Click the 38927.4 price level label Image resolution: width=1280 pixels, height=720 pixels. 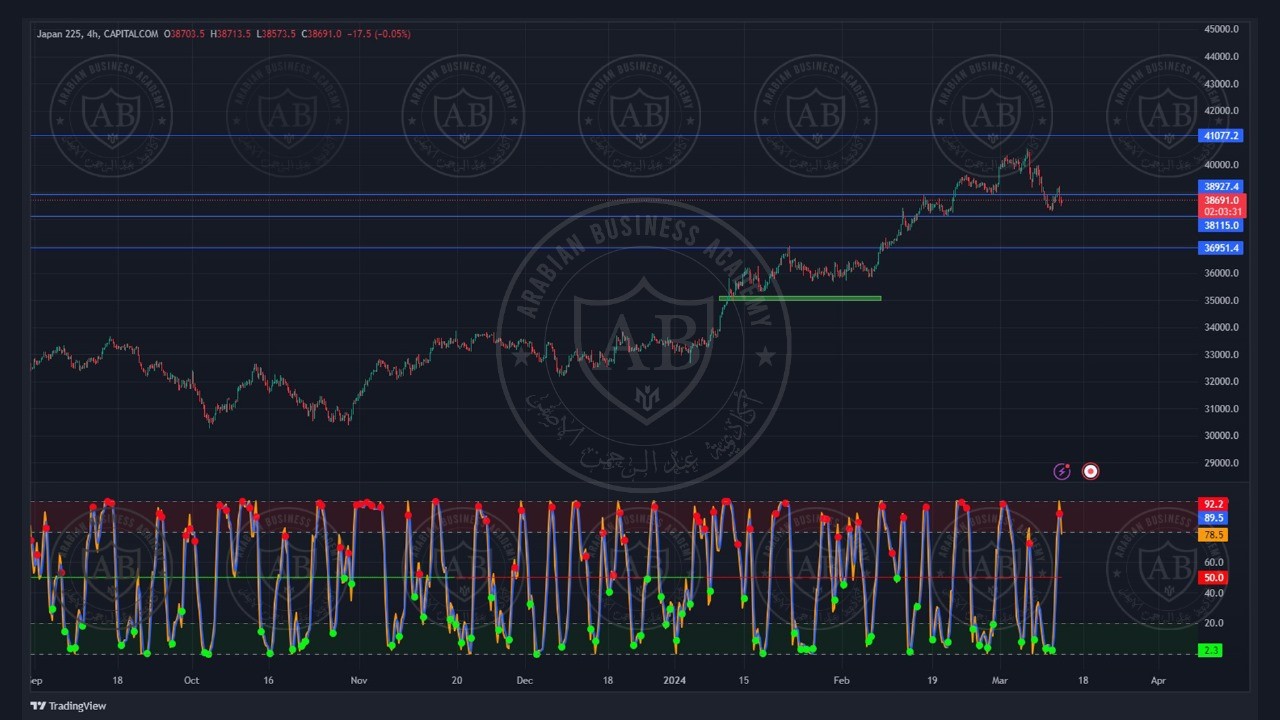1221,187
